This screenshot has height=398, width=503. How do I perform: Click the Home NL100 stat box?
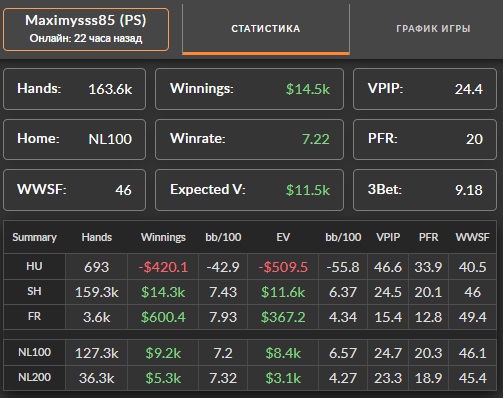(x=74, y=139)
